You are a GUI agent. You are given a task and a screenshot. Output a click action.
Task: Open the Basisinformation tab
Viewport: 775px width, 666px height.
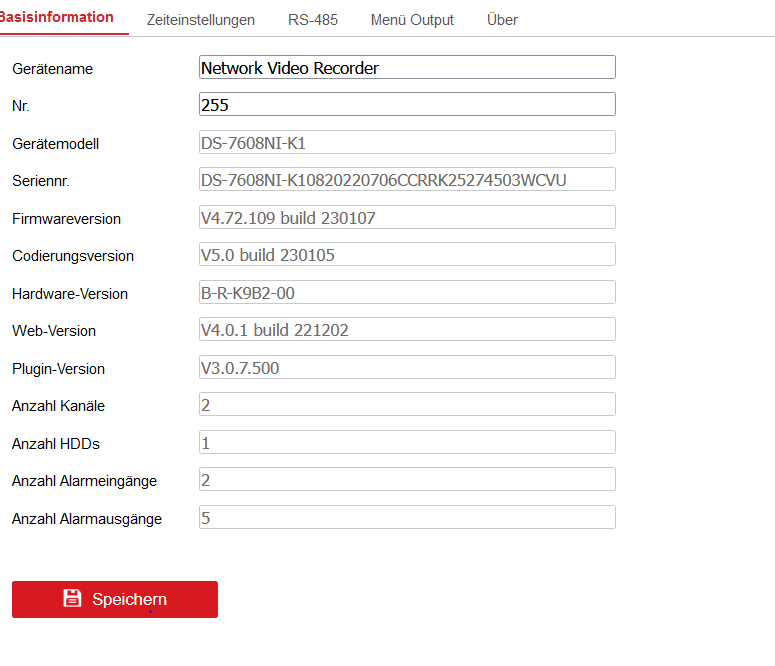pyautogui.click(x=58, y=18)
